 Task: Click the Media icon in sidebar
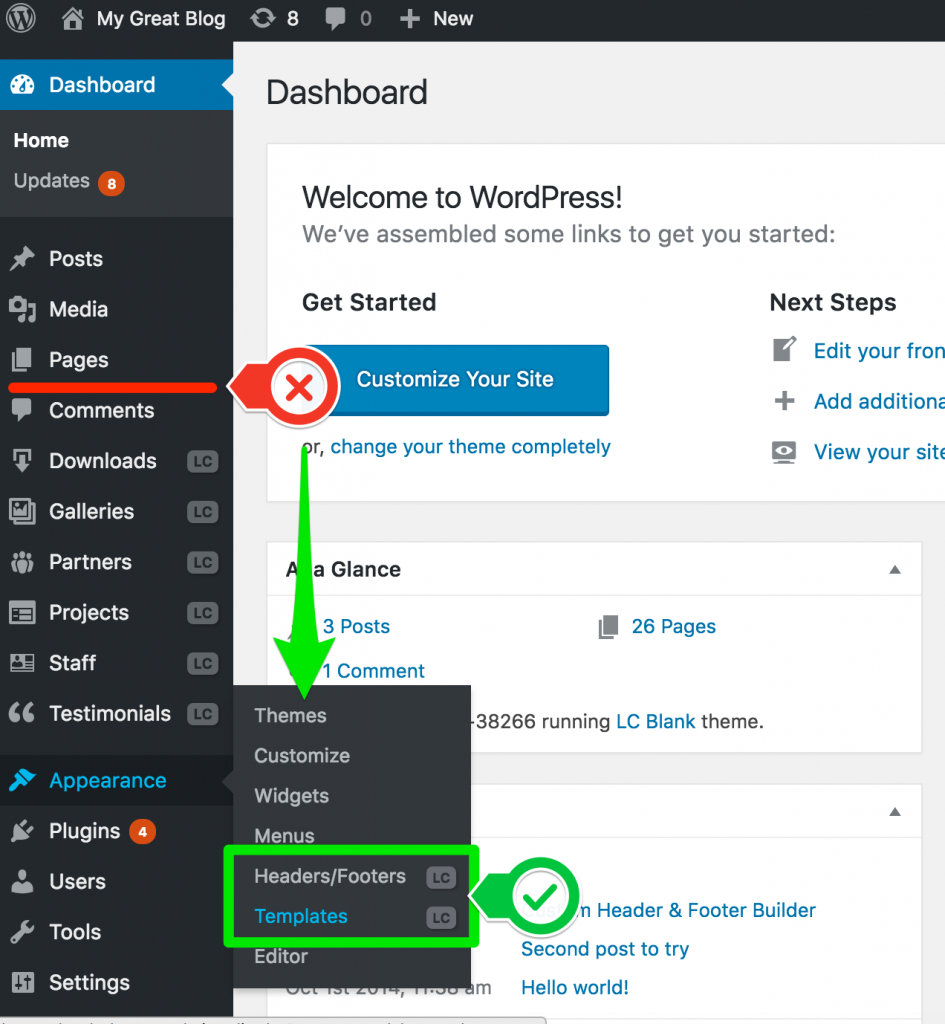click(22, 310)
